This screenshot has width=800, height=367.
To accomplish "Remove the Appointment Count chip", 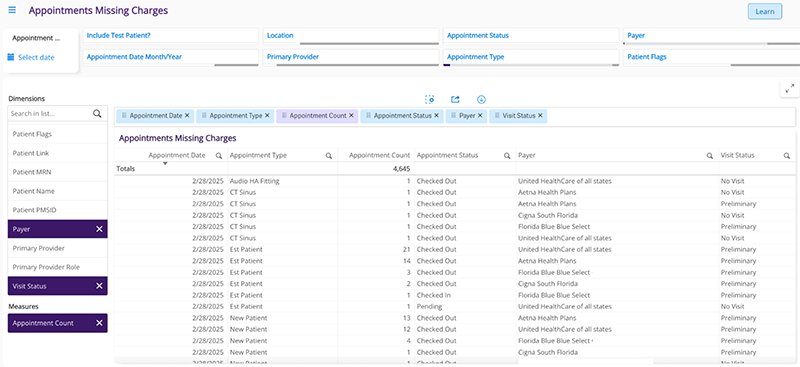I will (351, 116).
